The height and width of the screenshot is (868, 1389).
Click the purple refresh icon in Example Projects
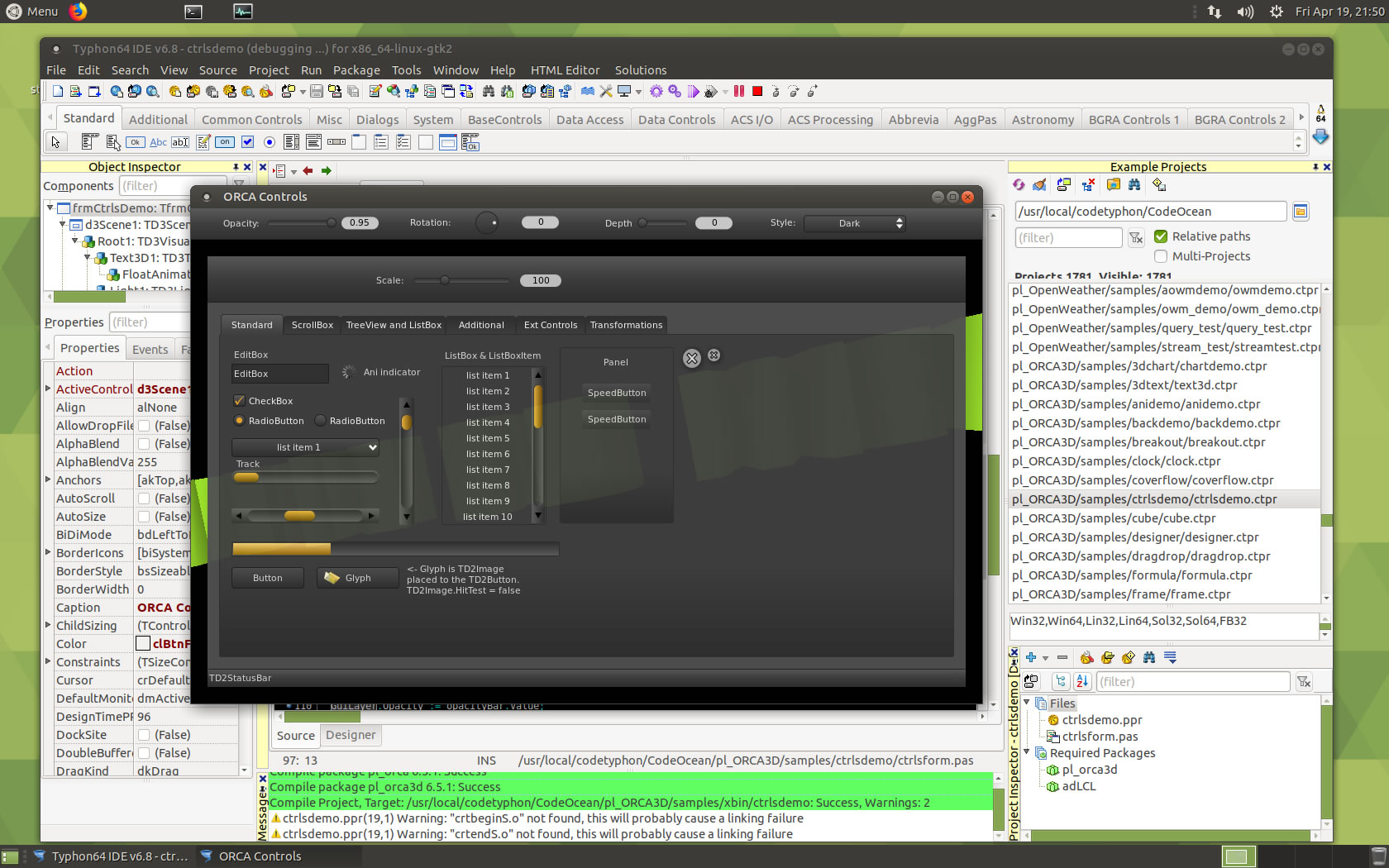(x=1019, y=184)
